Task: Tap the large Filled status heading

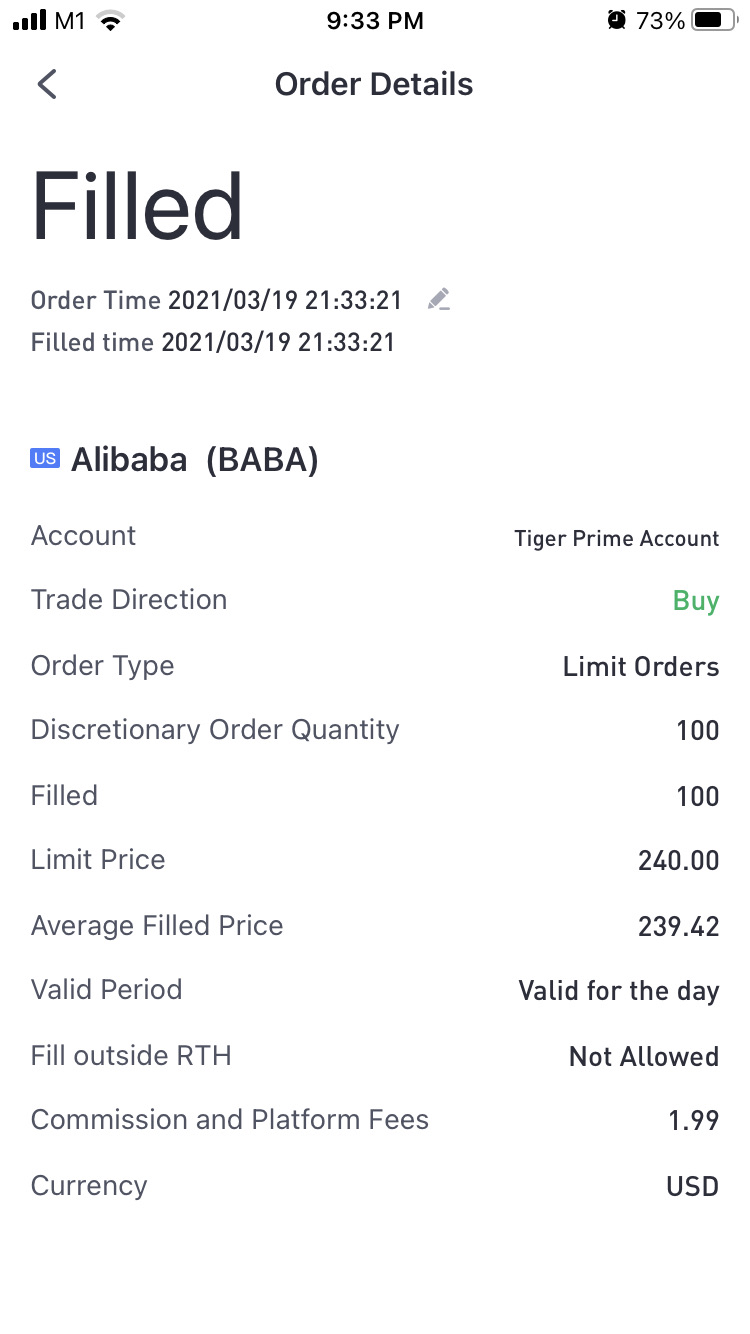Action: click(138, 208)
